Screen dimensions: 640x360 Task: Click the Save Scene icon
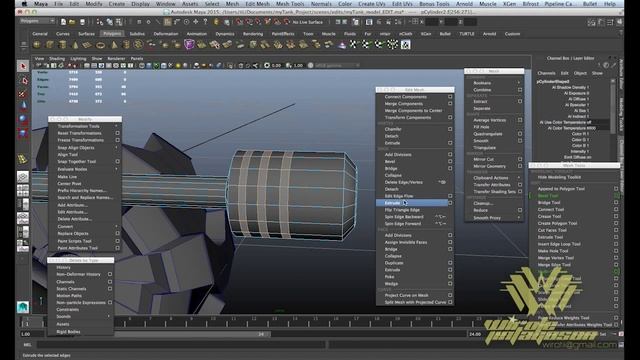82,22
